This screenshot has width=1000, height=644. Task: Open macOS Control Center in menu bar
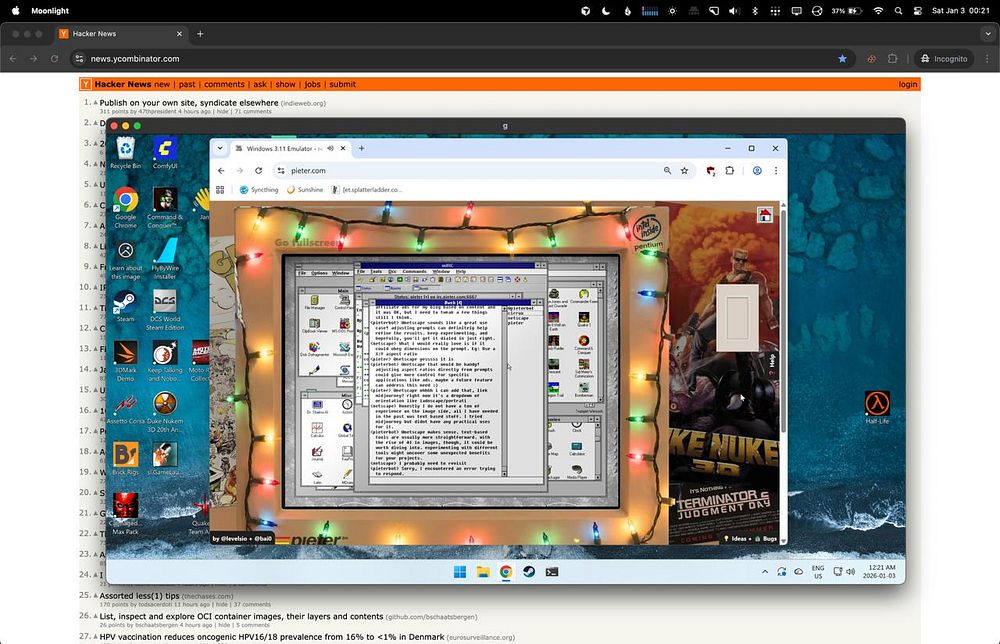[x=918, y=11]
